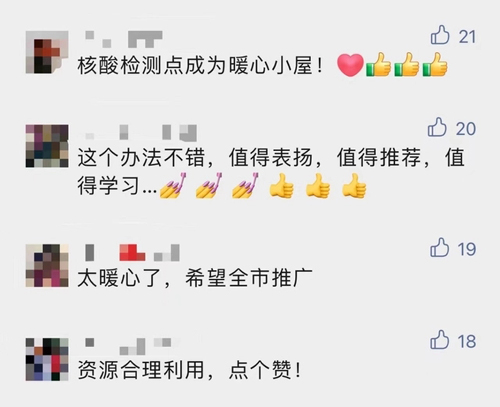500x407 pixels.
Task: Tap the red heart emoji in first comment
Action: [350, 65]
